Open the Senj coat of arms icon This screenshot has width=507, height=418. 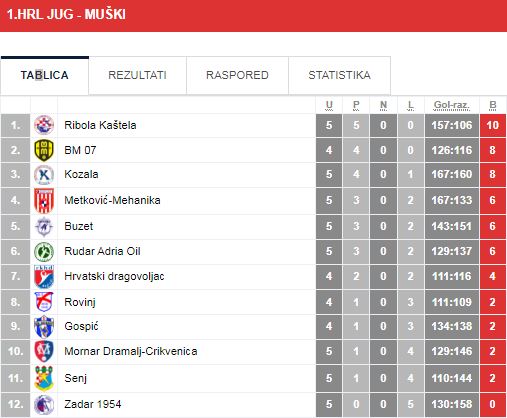pyautogui.click(x=44, y=378)
